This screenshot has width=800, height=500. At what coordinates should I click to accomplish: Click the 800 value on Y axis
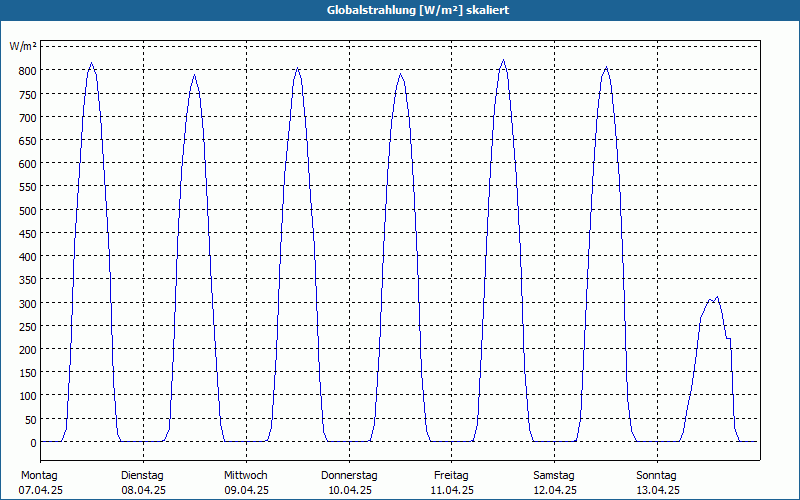pyautogui.click(x=28, y=70)
